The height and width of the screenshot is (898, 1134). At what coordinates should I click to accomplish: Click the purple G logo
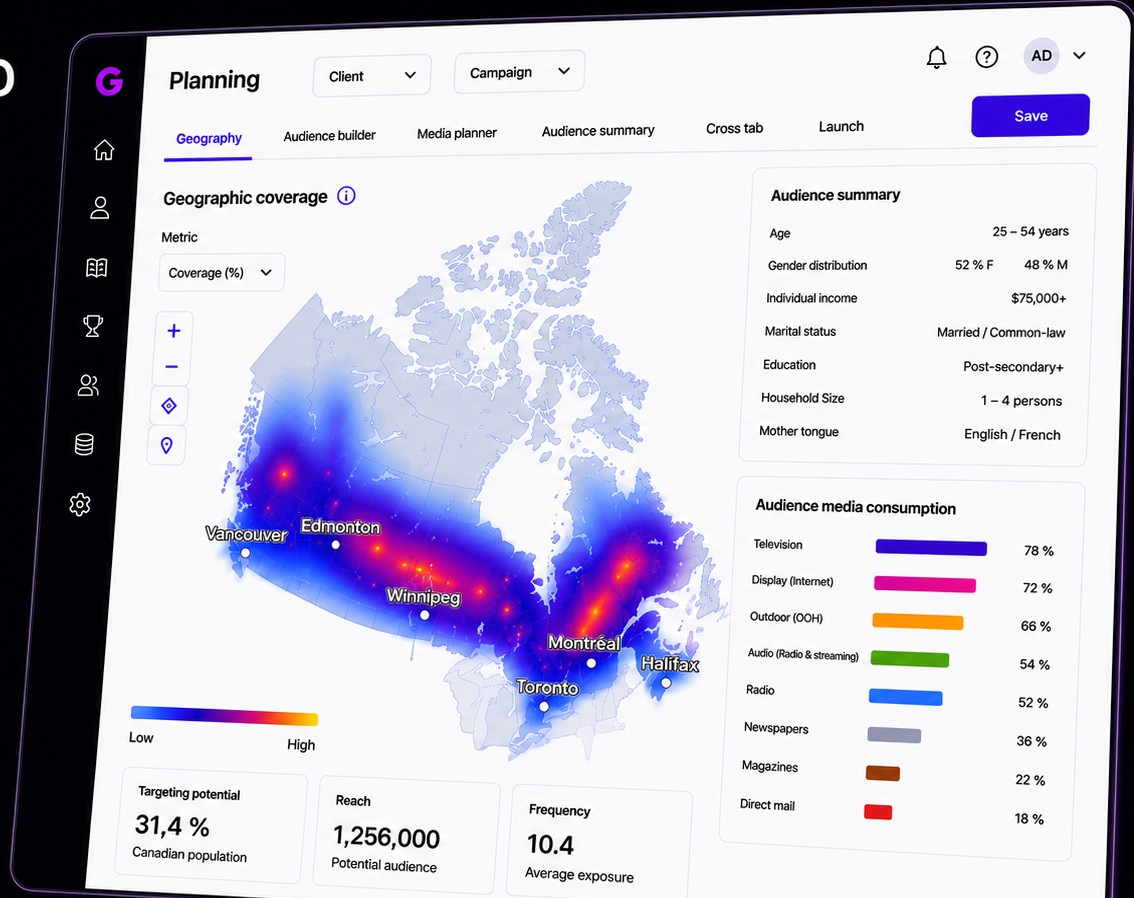point(109,81)
